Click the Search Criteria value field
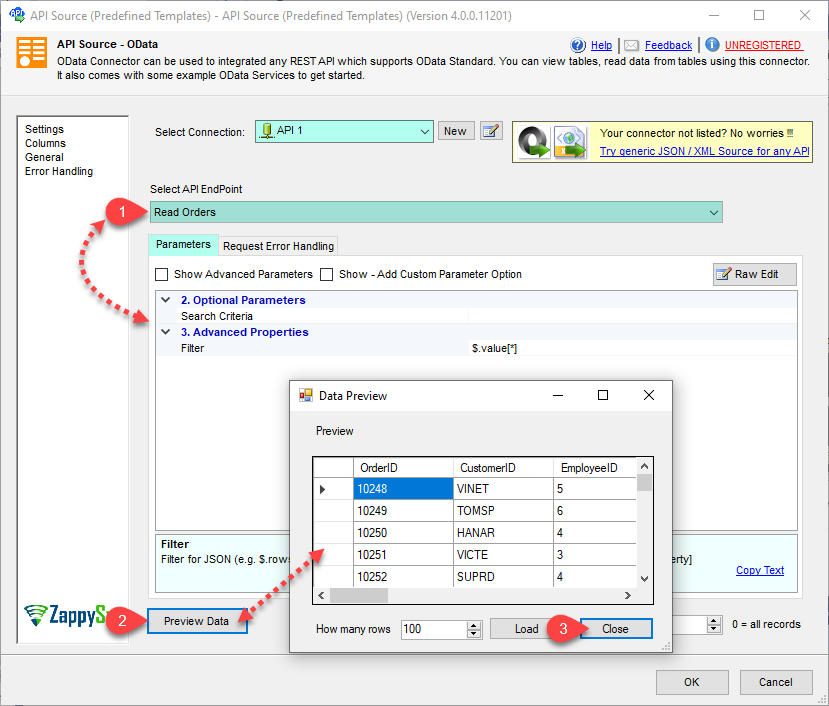The width and height of the screenshot is (829, 706). coord(633,316)
